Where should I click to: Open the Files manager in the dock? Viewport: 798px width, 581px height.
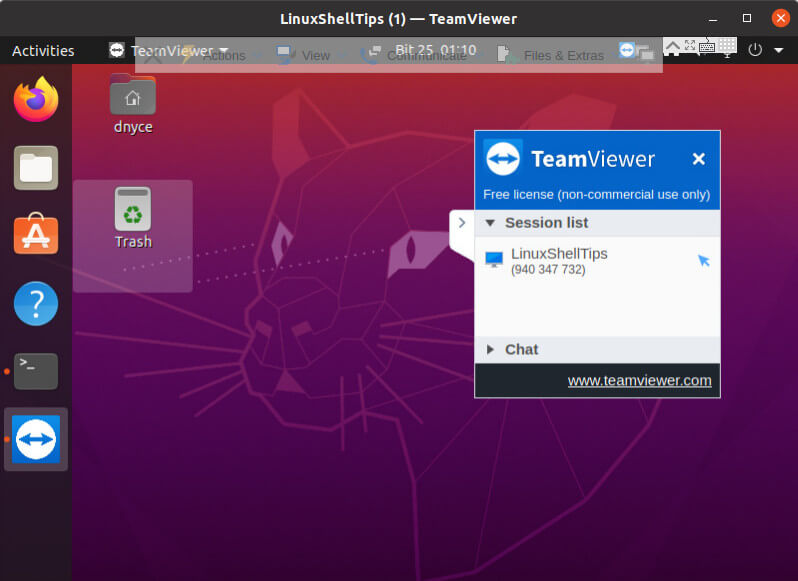[36, 168]
